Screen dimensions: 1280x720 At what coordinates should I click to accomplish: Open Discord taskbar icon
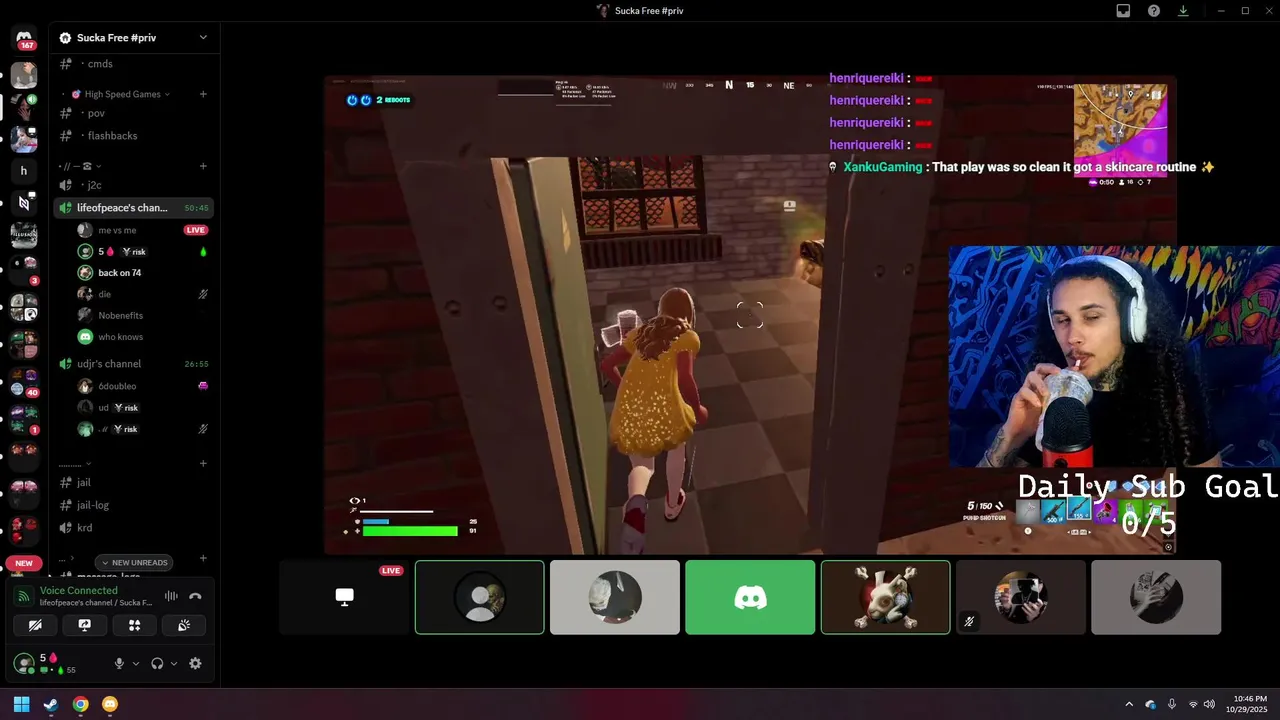(x=110, y=704)
